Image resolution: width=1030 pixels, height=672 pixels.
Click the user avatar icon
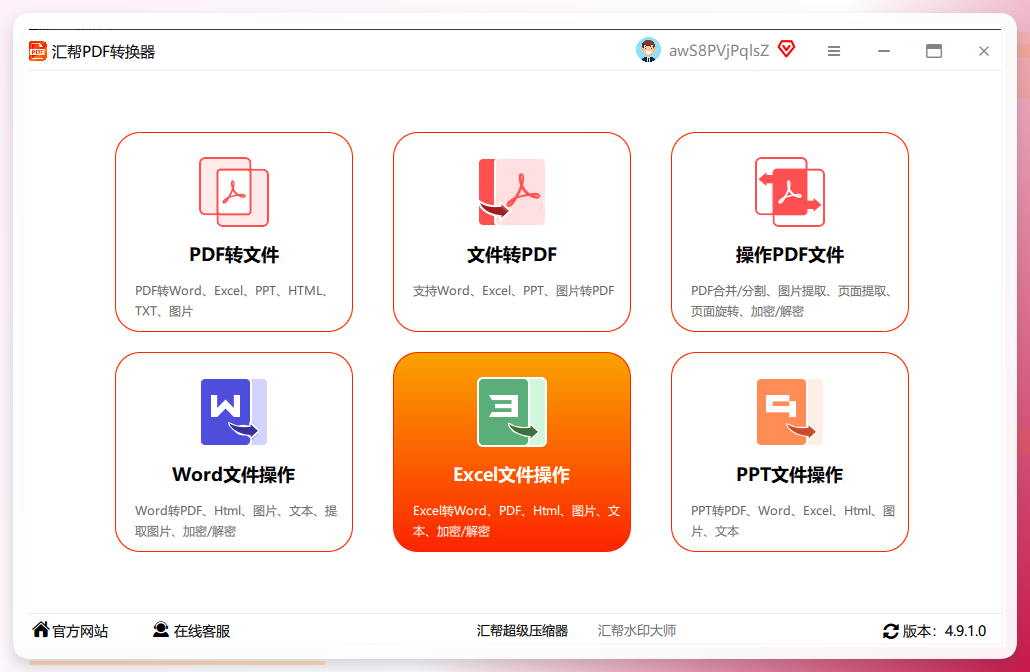[648, 51]
